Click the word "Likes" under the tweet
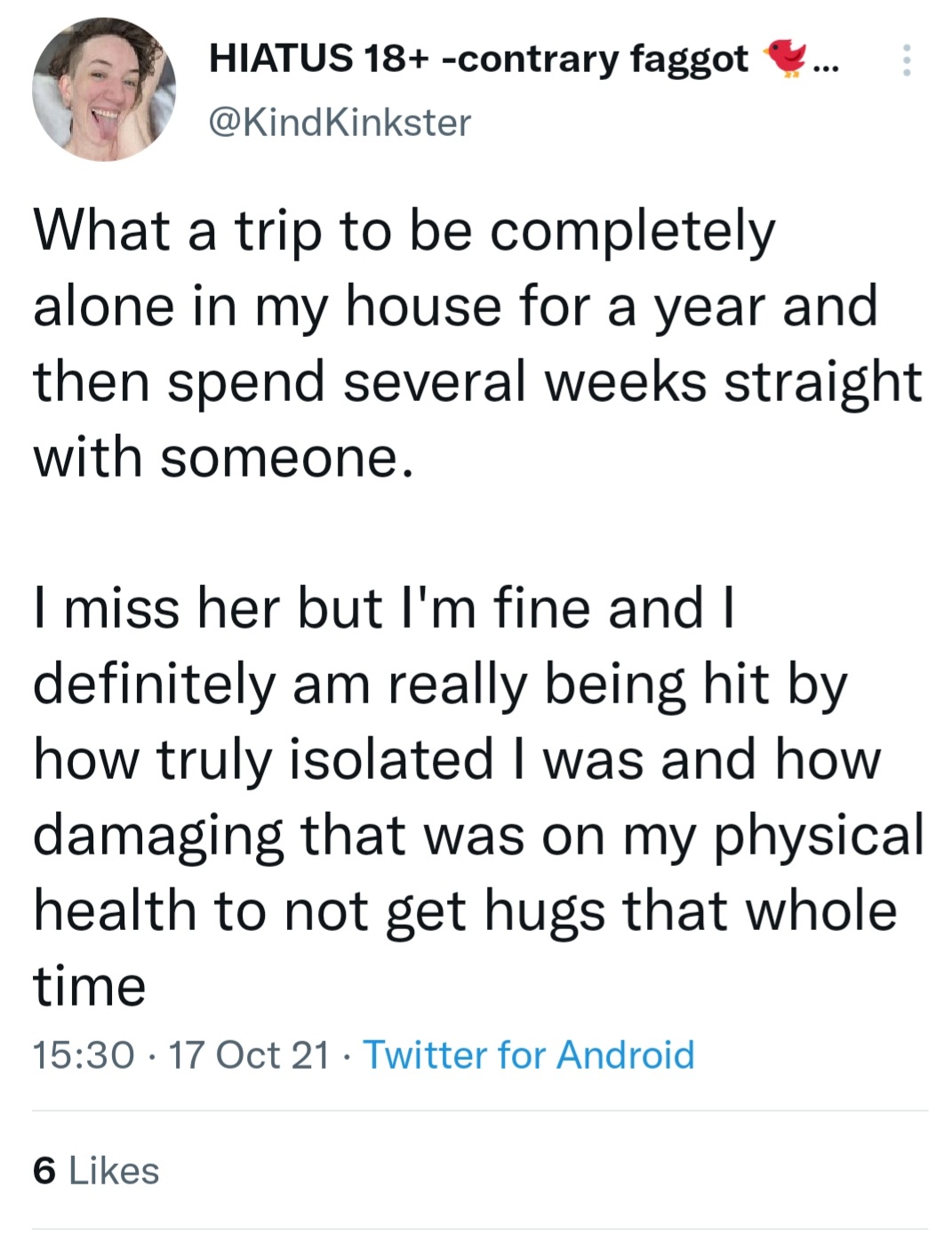The height and width of the screenshot is (1259, 952). [x=114, y=1171]
